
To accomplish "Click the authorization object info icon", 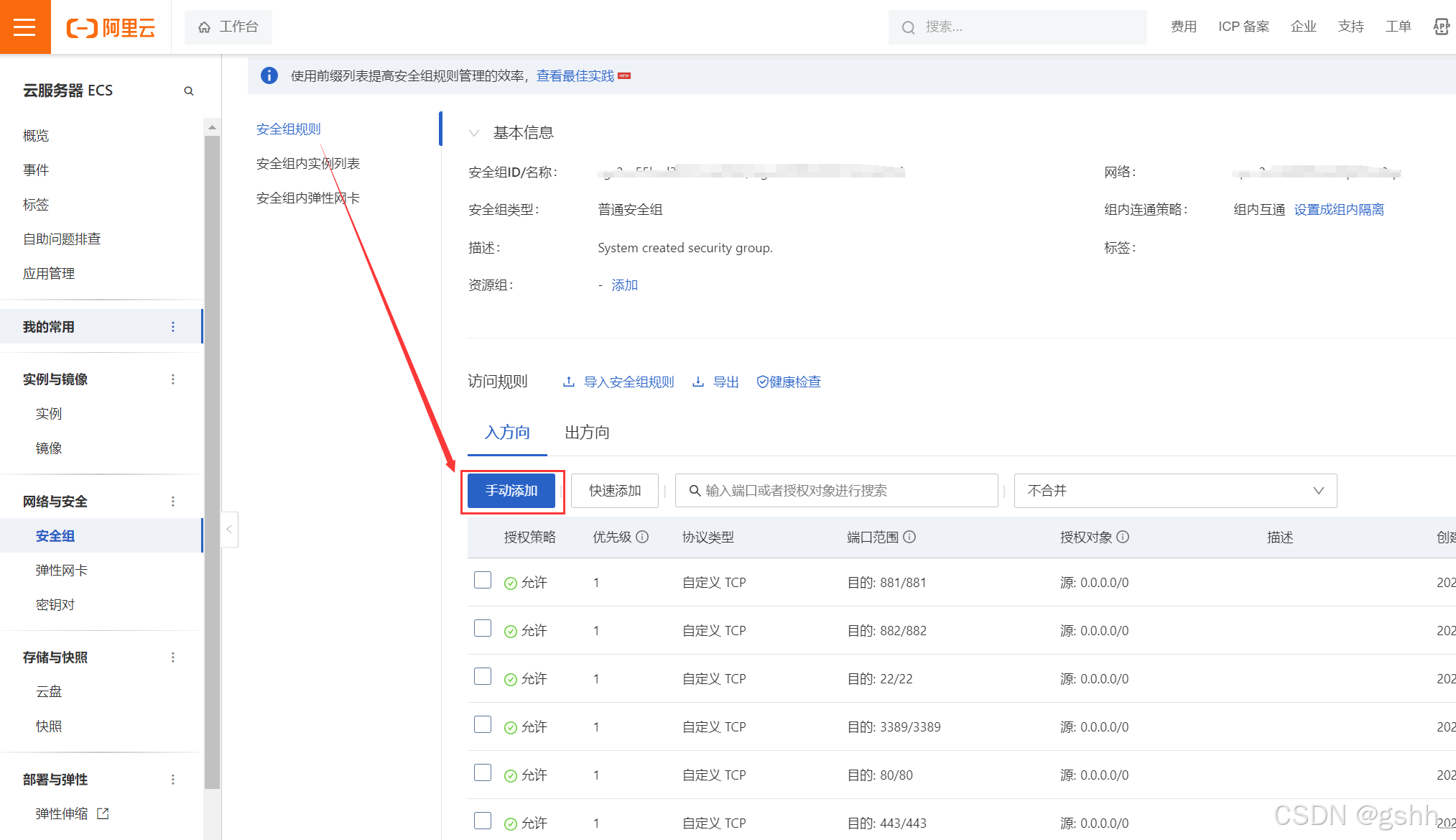I will coord(1123,537).
